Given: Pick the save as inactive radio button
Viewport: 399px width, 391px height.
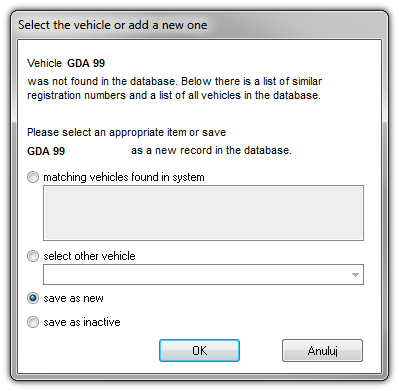Looking at the screenshot, I should tap(33, 322).
